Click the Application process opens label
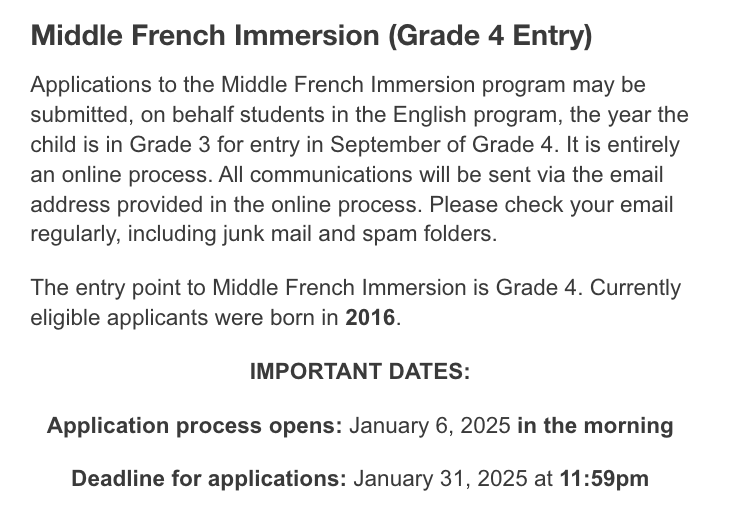 (195, 426)
